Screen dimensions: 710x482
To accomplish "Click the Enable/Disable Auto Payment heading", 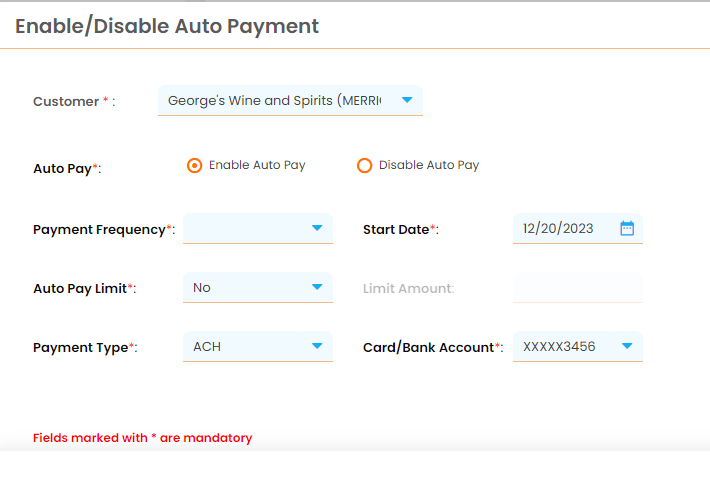I will pyautogui.click(x=167, y=26).
